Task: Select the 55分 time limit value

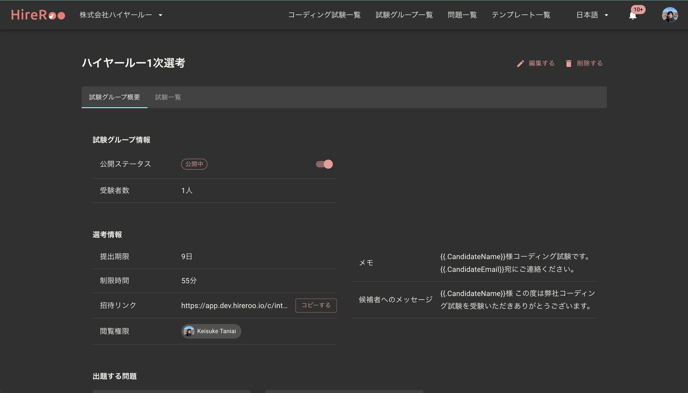Action: click(189, 281)
